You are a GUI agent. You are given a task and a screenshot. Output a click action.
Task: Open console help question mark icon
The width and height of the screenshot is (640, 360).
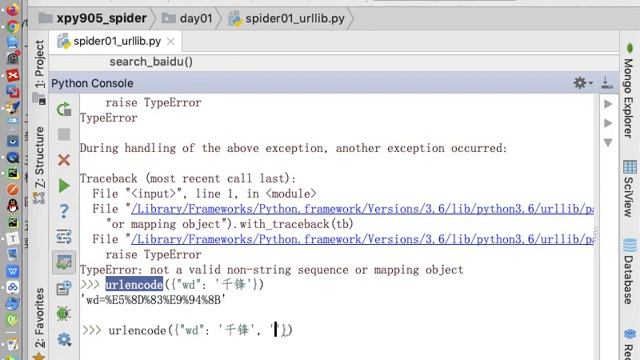tap(64, 211)
